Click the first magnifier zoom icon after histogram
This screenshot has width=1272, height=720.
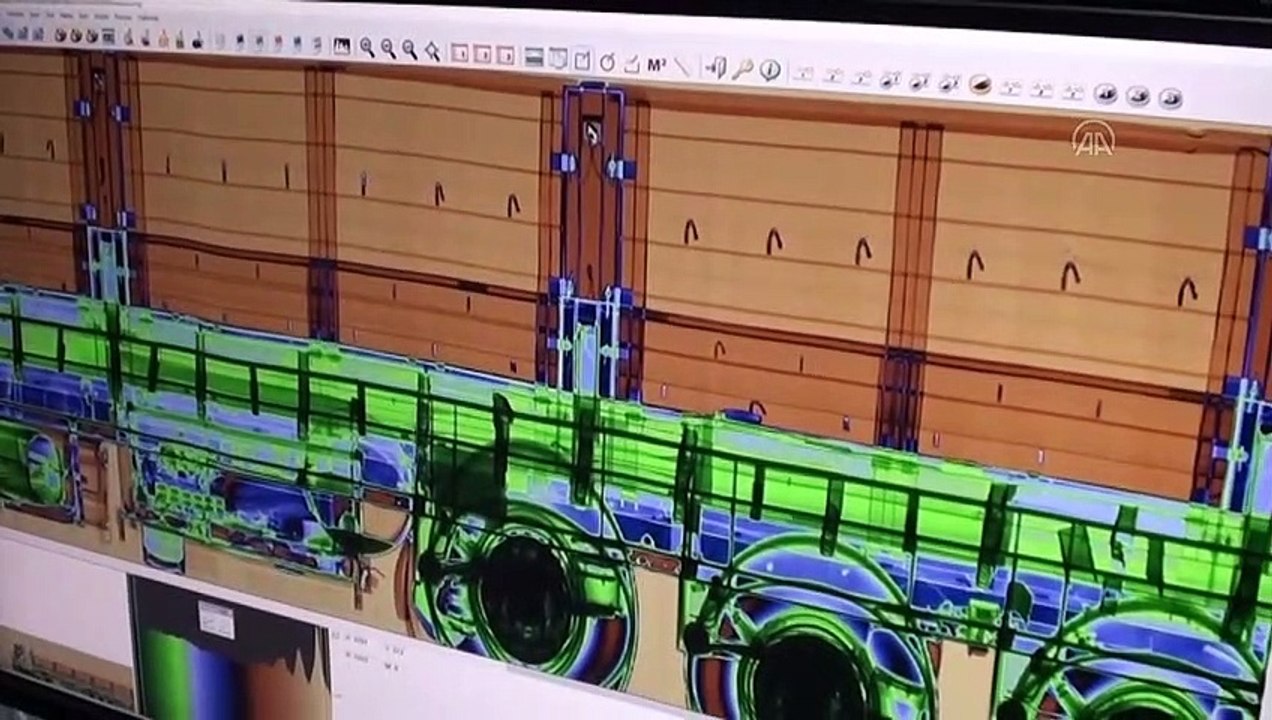coord(367,46)
